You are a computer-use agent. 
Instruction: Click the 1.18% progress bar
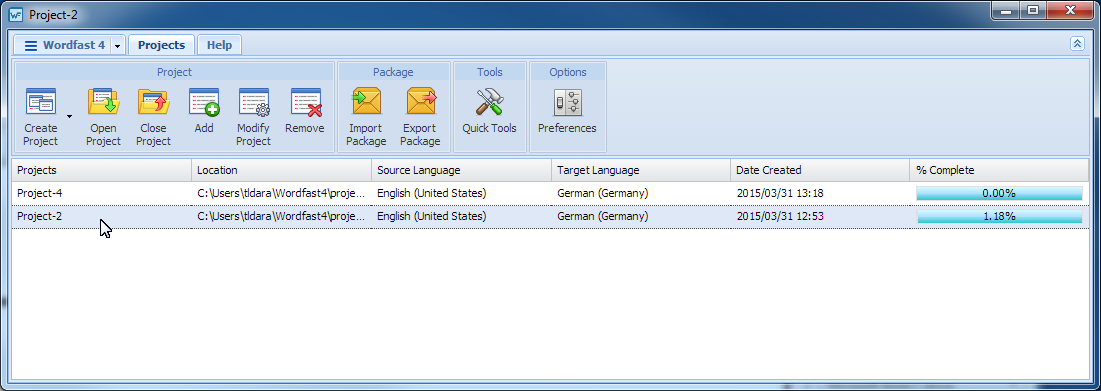pos(999,217)
